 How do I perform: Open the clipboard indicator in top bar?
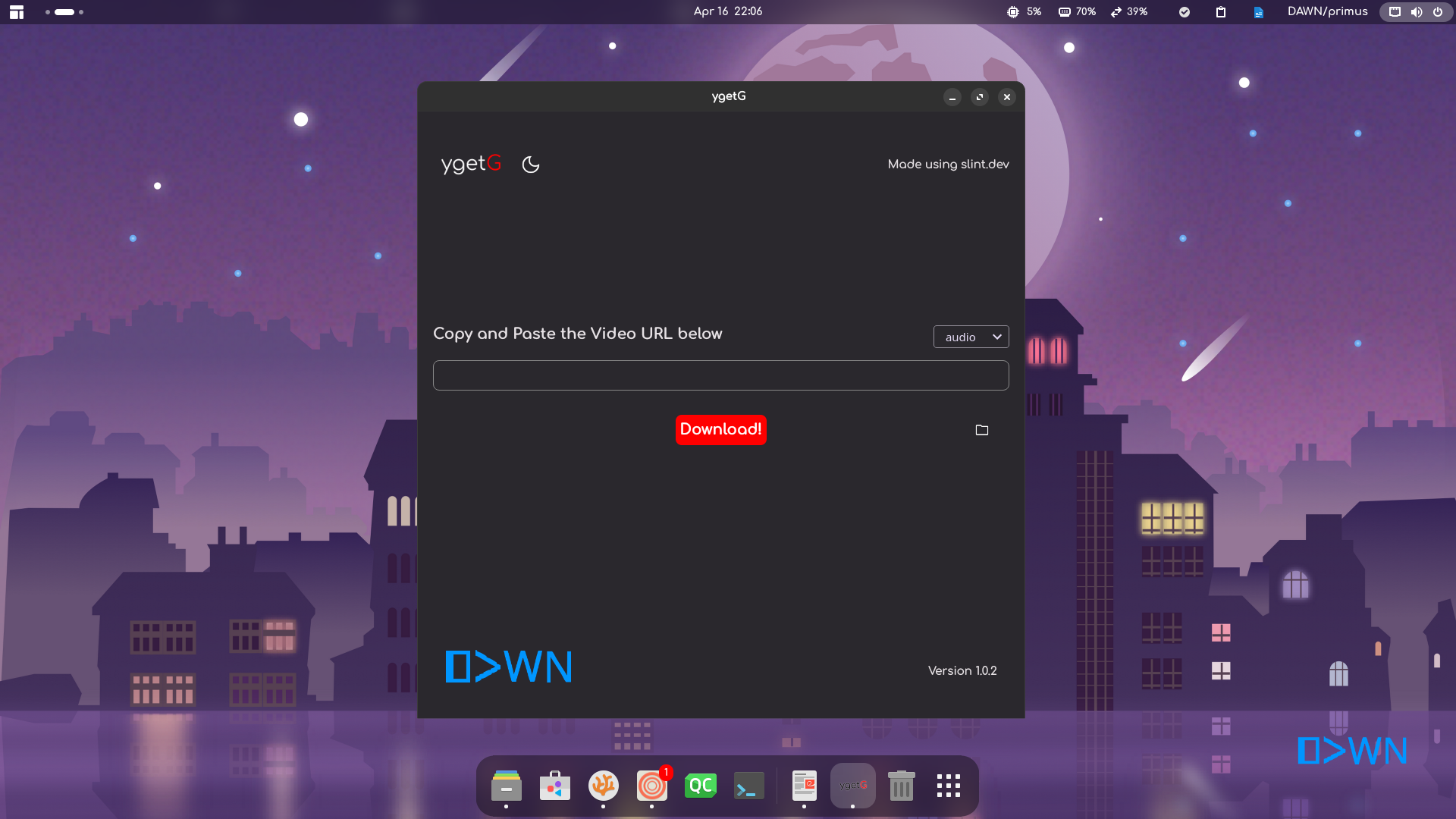1221,12
